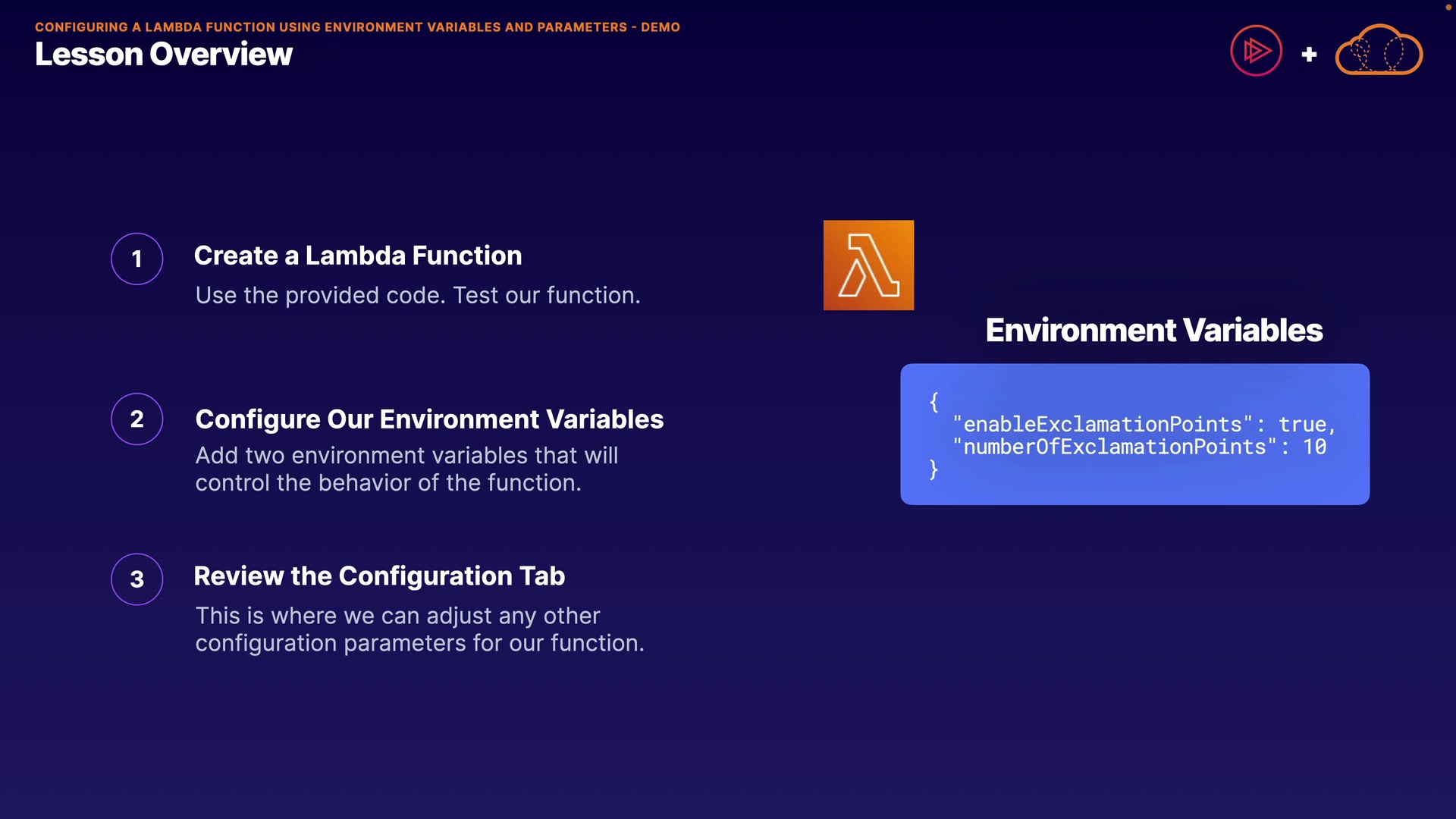Click the Lesson Overview title
The width and height of the screenshot is (1456, 819).
pos(164,55)
